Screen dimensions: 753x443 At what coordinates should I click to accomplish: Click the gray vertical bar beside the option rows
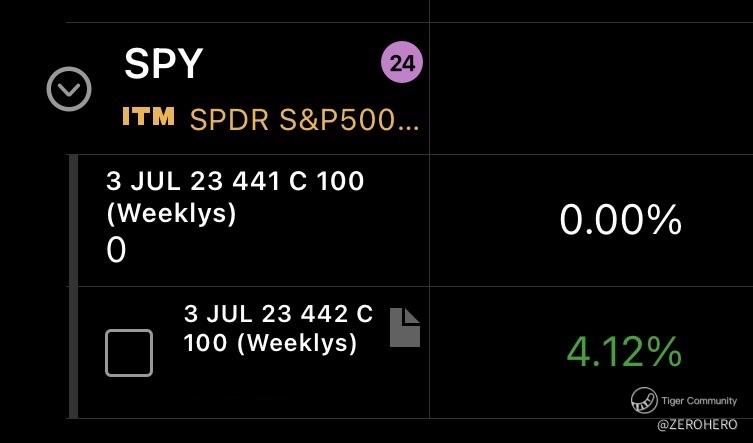73,286
